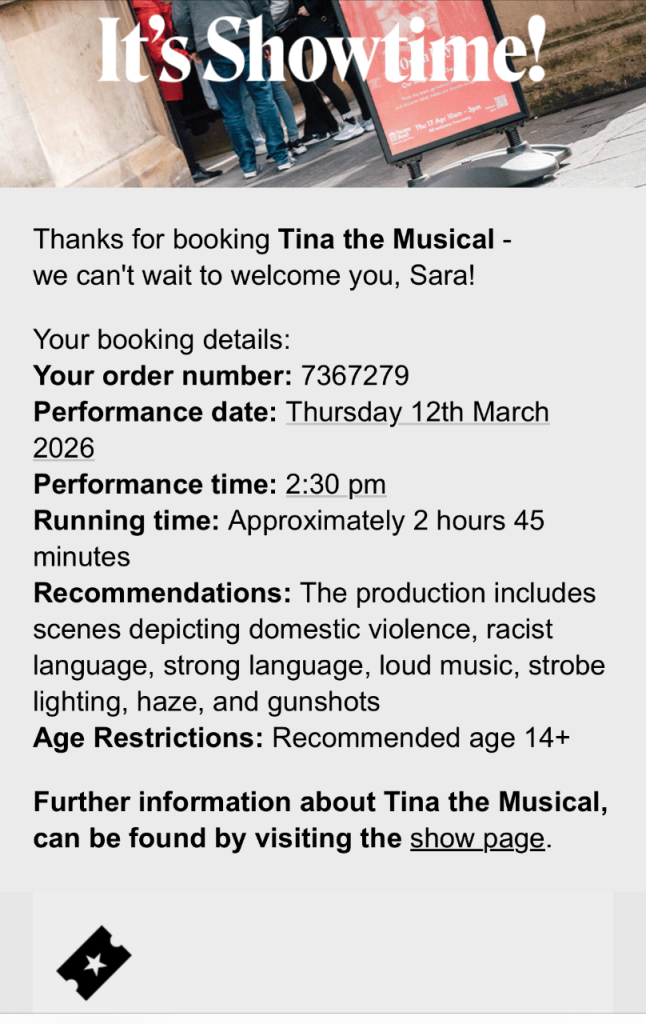646x1024 pixels.
Task: Click the Running time label
Action: tap(126, 521)
